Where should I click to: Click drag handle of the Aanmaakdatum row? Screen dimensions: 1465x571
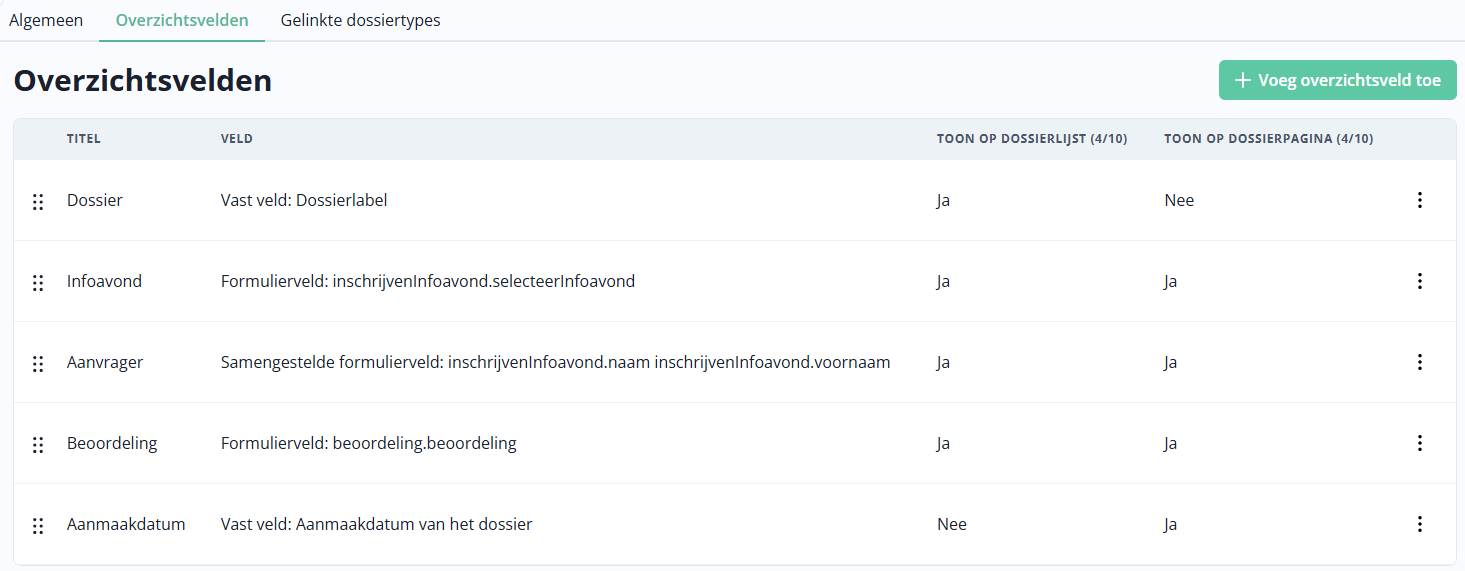coord(38,526)
